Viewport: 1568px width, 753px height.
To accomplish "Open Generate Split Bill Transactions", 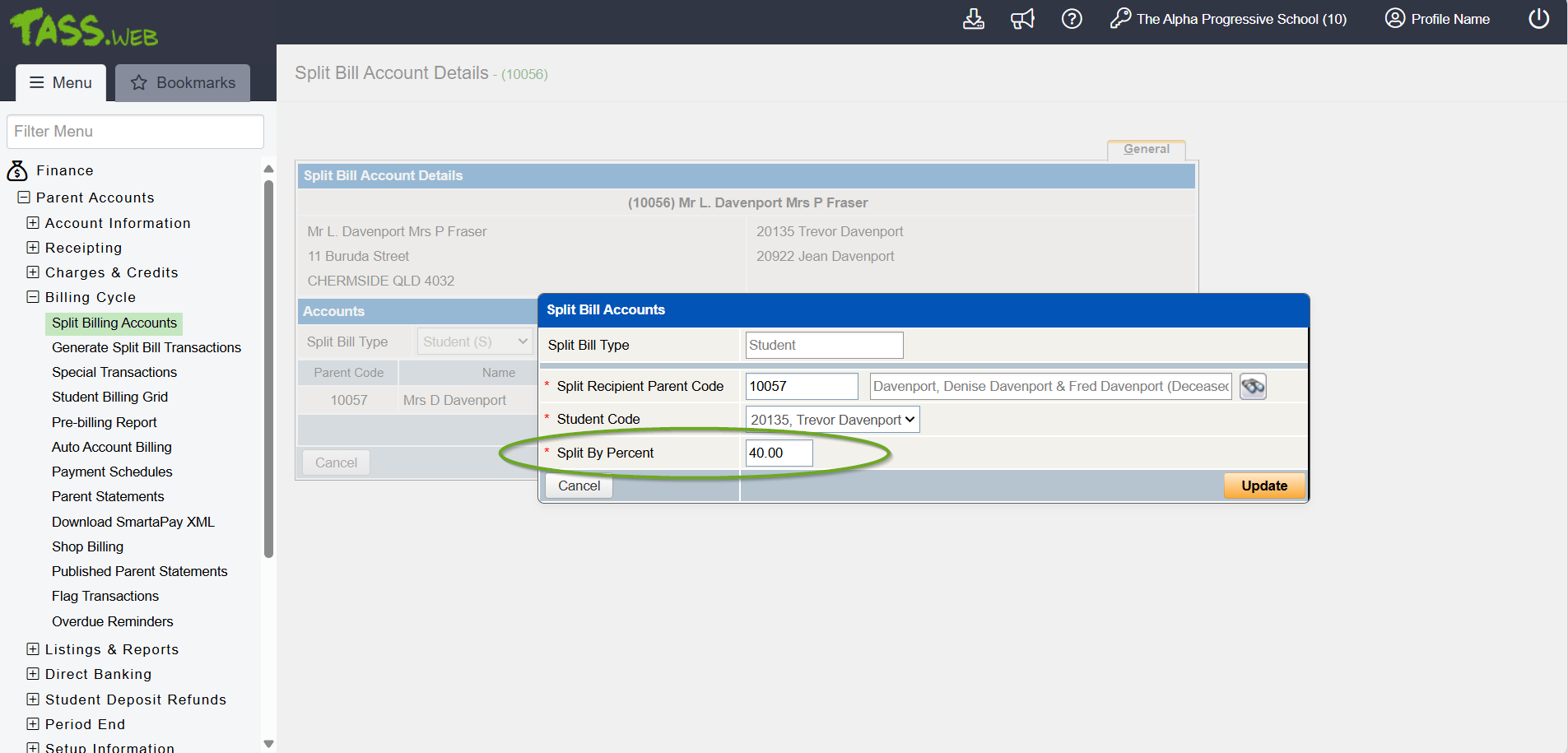I will point(147,347).
